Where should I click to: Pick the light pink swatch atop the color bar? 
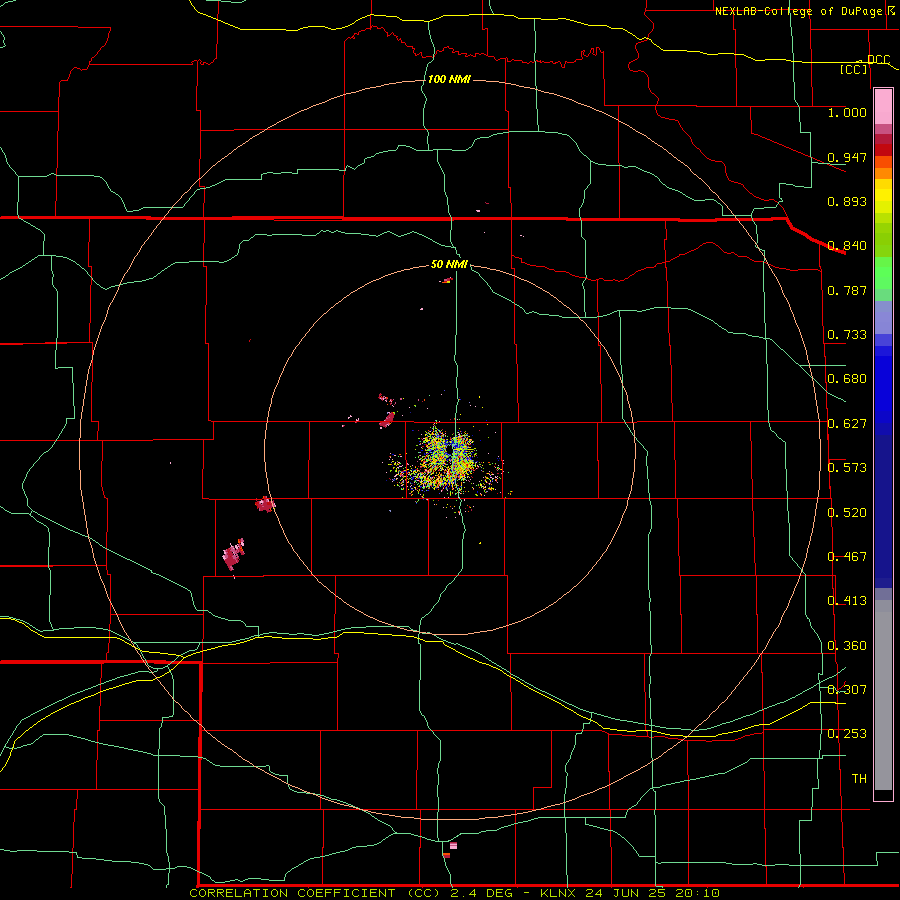tap(883, 106)
